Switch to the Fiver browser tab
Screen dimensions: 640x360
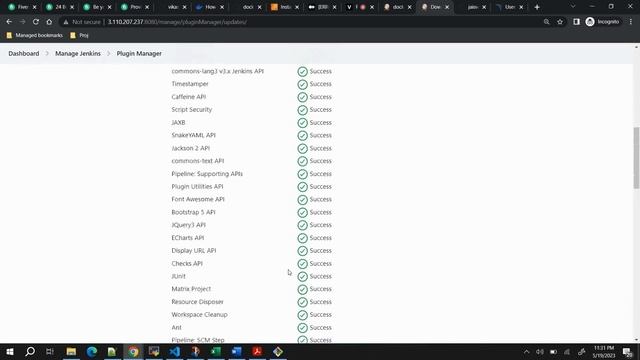pyautogui.click(x=22, y=7)
